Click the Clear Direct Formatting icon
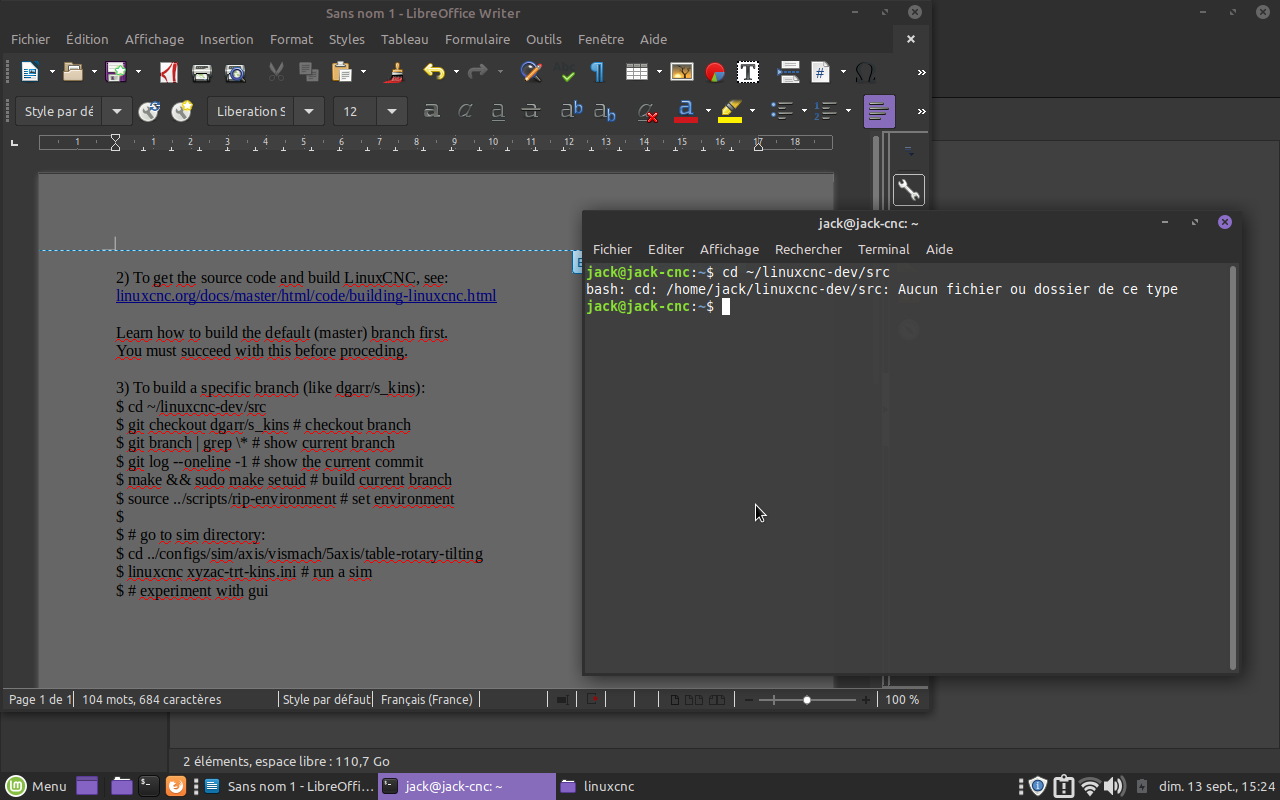The height and width of the screenshot is (800, 1280). pyautogui.click(x=647, y=111)
